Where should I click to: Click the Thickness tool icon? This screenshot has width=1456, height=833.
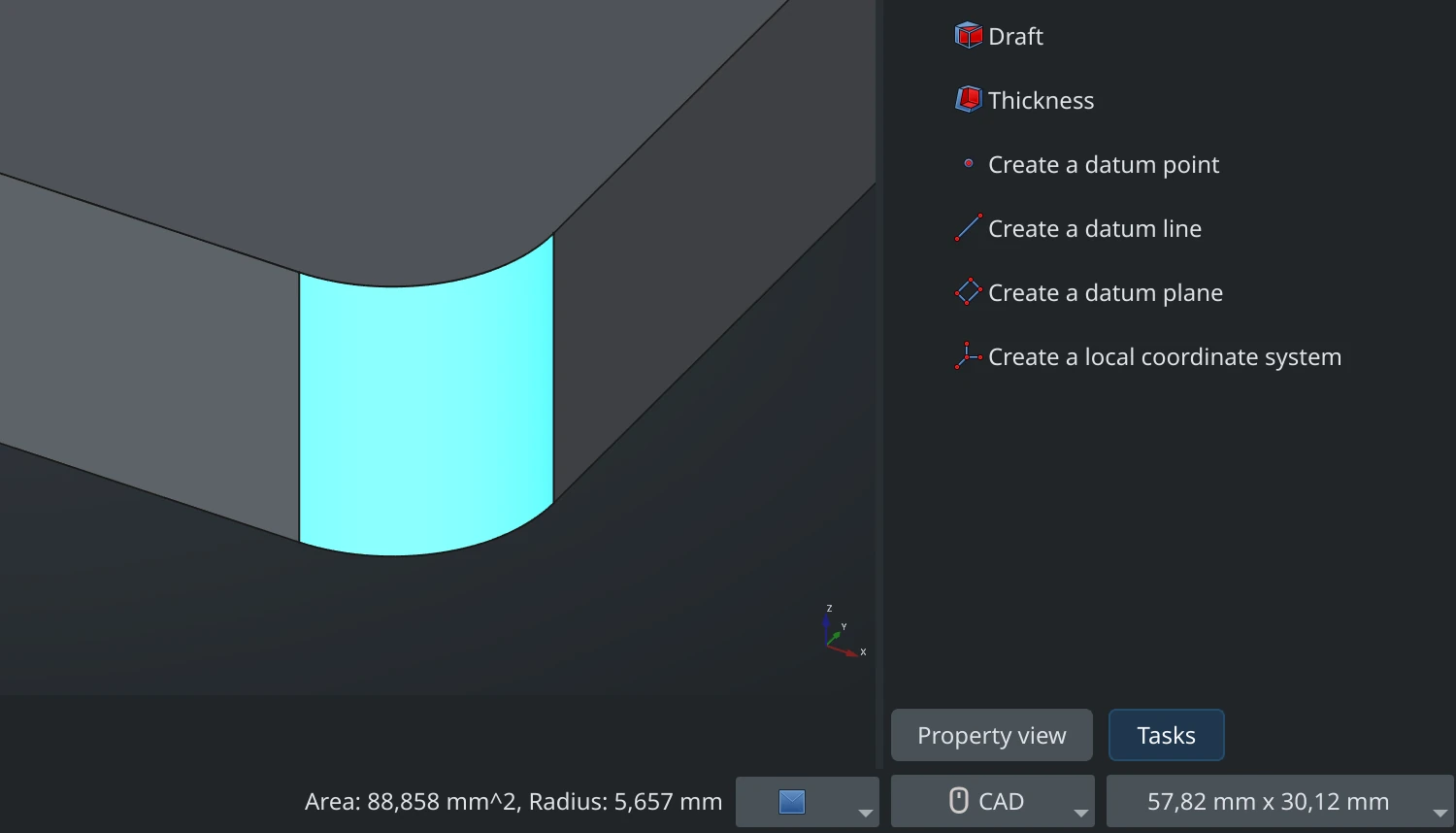(968, 100)
